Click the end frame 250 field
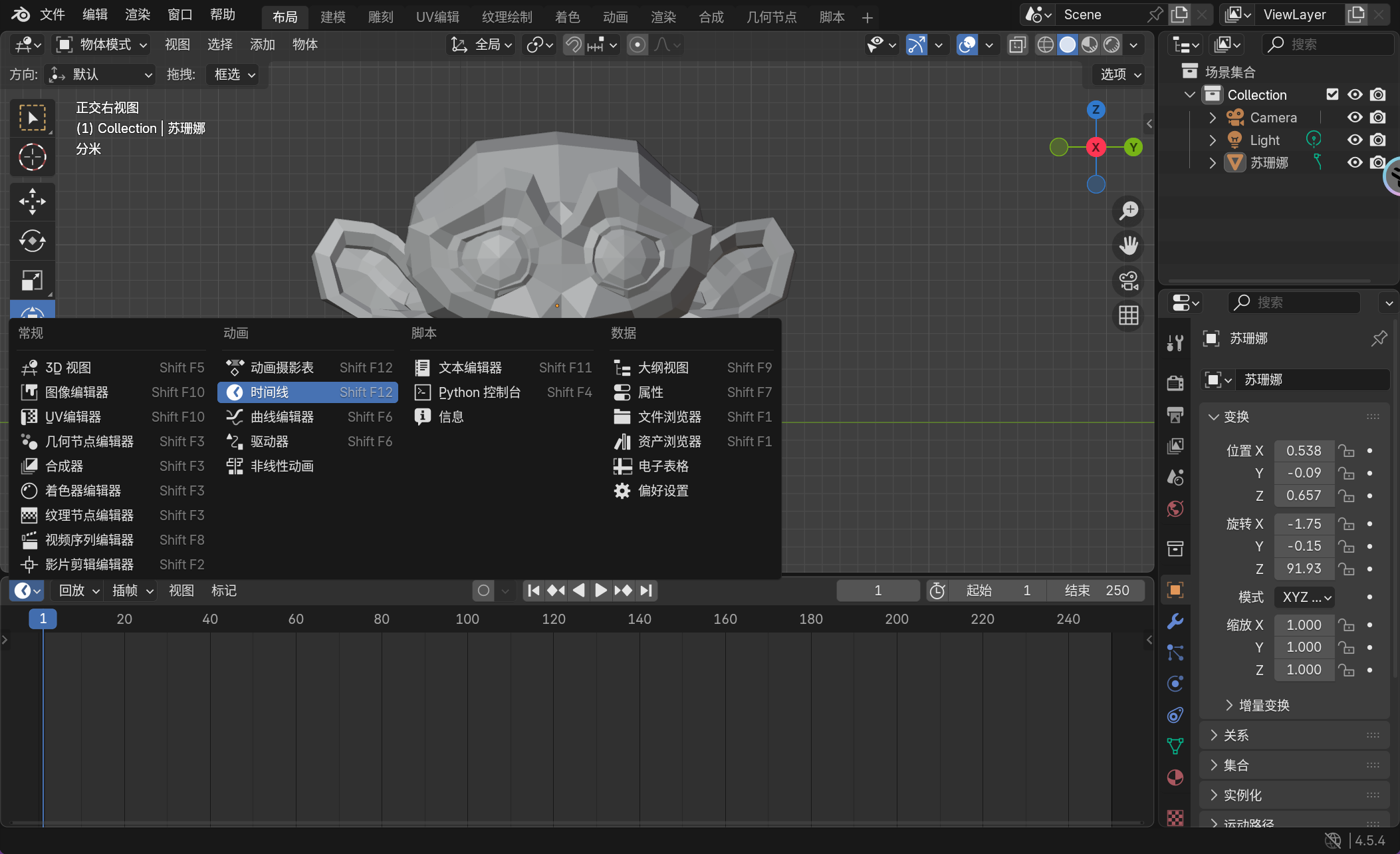The width and height of the screenshot is (1400, 854). tap(1097, 590)
